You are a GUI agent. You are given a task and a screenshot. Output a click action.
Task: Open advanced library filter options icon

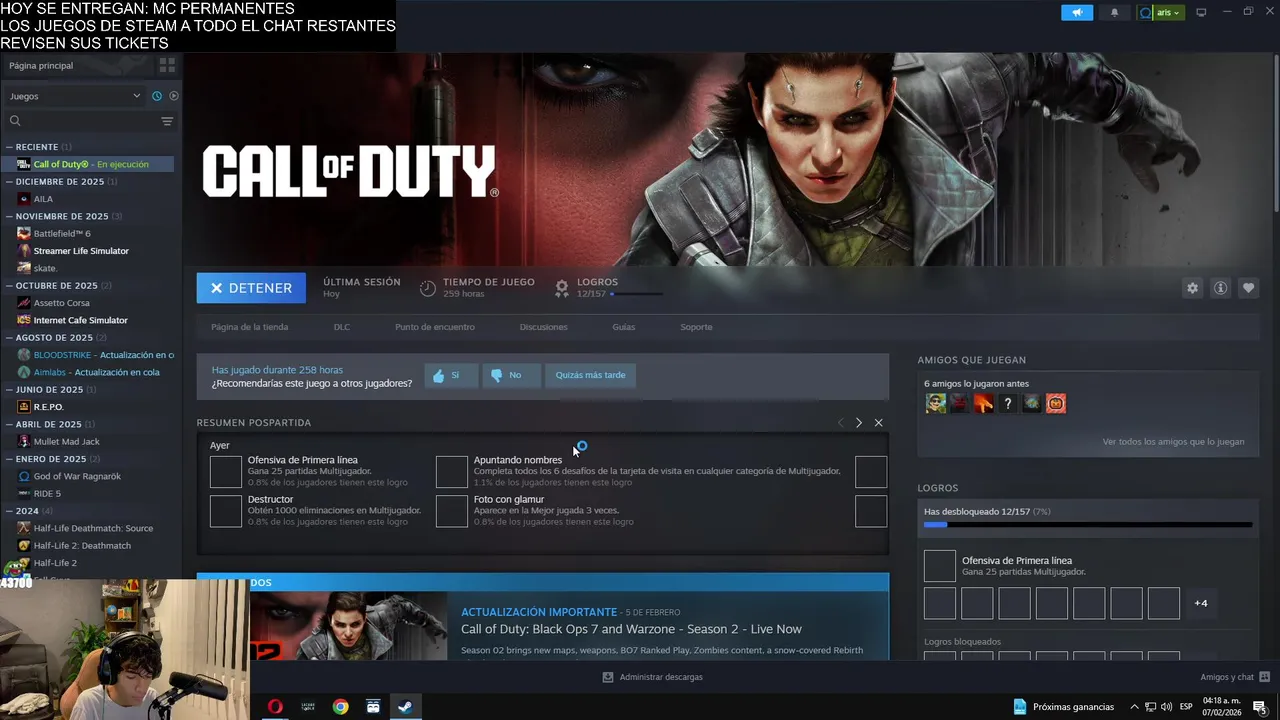pos(167,121)
